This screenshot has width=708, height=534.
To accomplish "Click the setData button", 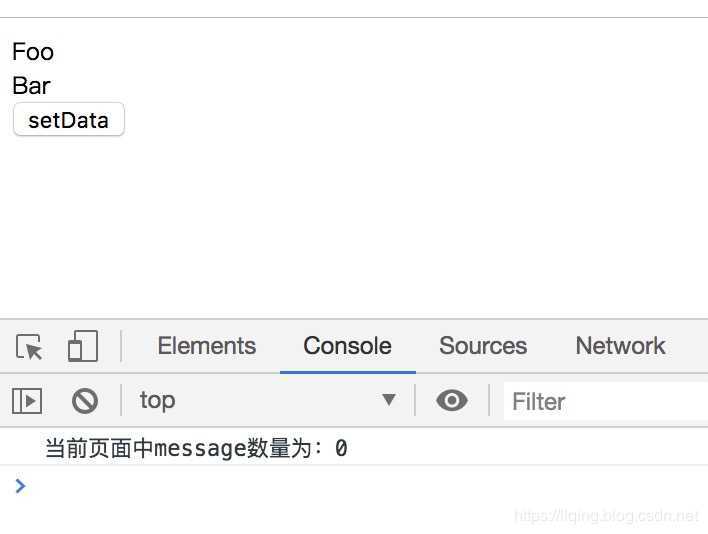I will (69, 120).
